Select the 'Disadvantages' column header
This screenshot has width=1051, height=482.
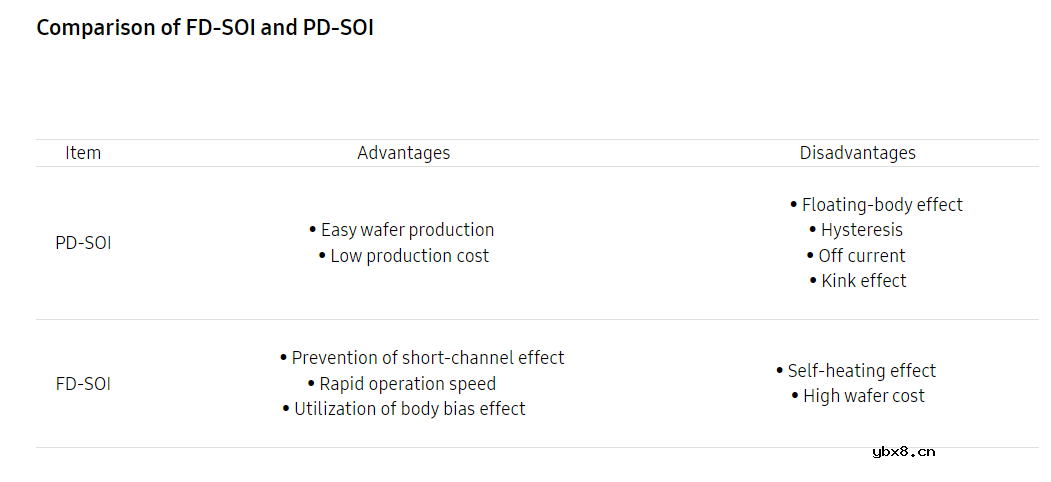coord(857,153)
